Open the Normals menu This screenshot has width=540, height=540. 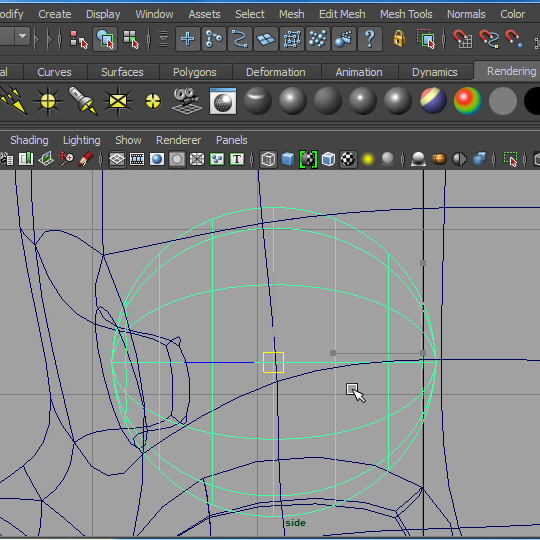tap(466, 14)
